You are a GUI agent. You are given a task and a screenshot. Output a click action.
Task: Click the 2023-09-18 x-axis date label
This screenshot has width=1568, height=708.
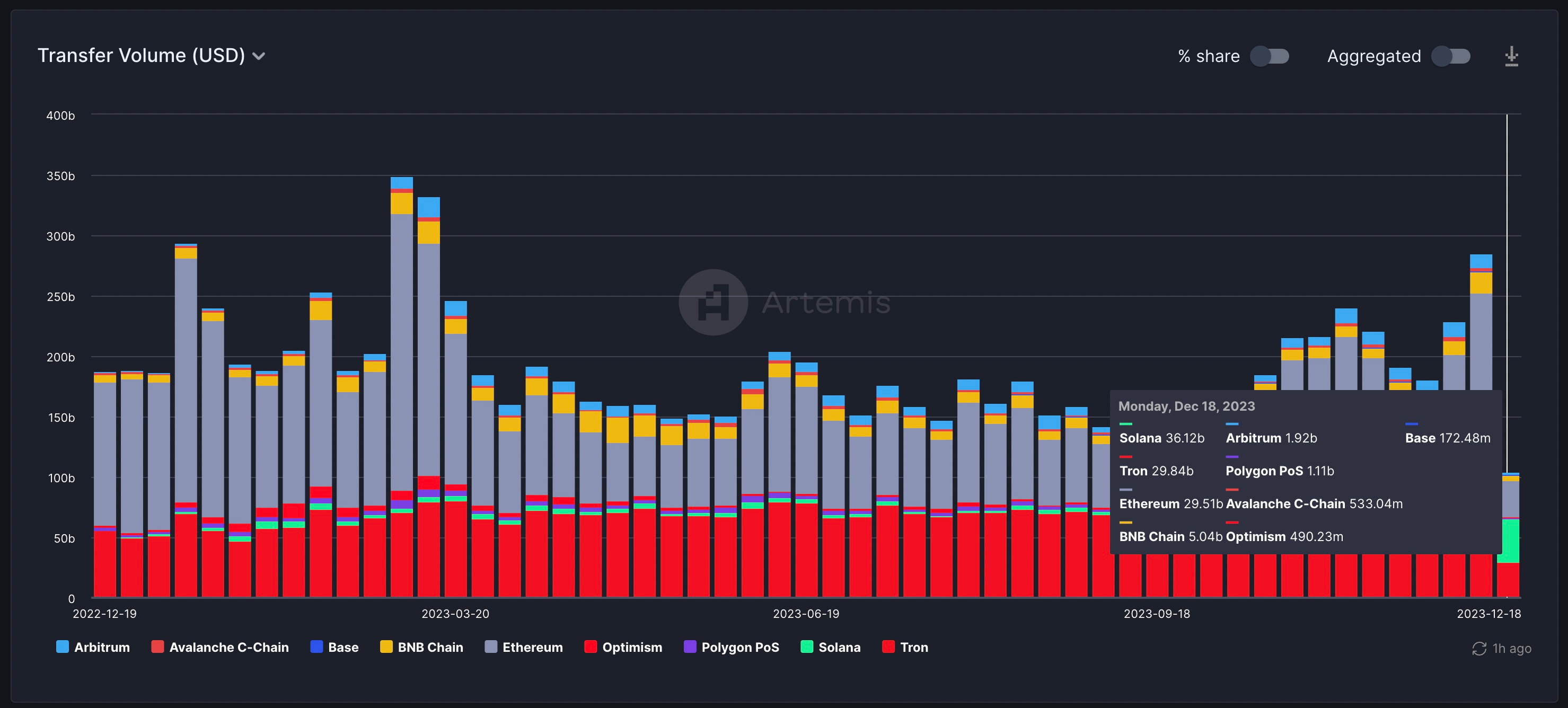tap(1157, 614)
